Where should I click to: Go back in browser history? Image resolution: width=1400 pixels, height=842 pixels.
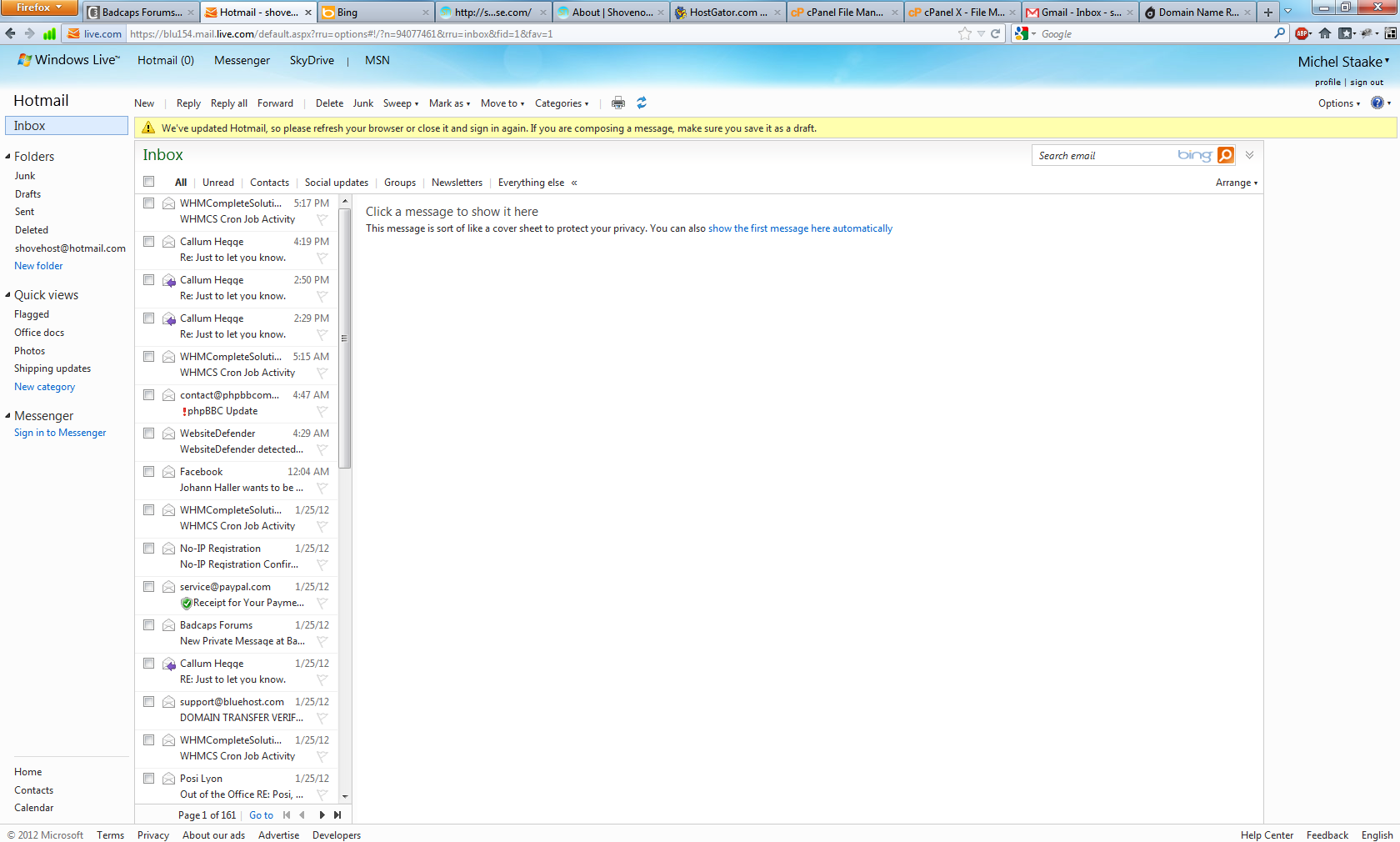(10, 34)
